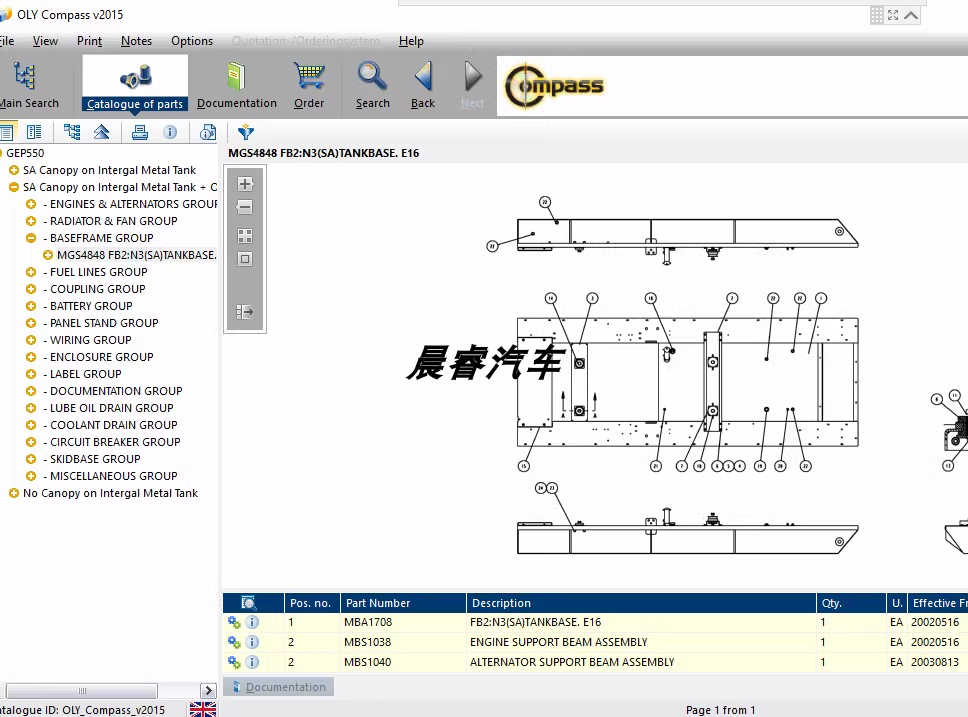The height and width of the screenshot is (717, 968).
Task: Expand ENGINES & ALTERNATORS GROUP node
Action: point(31,204)
